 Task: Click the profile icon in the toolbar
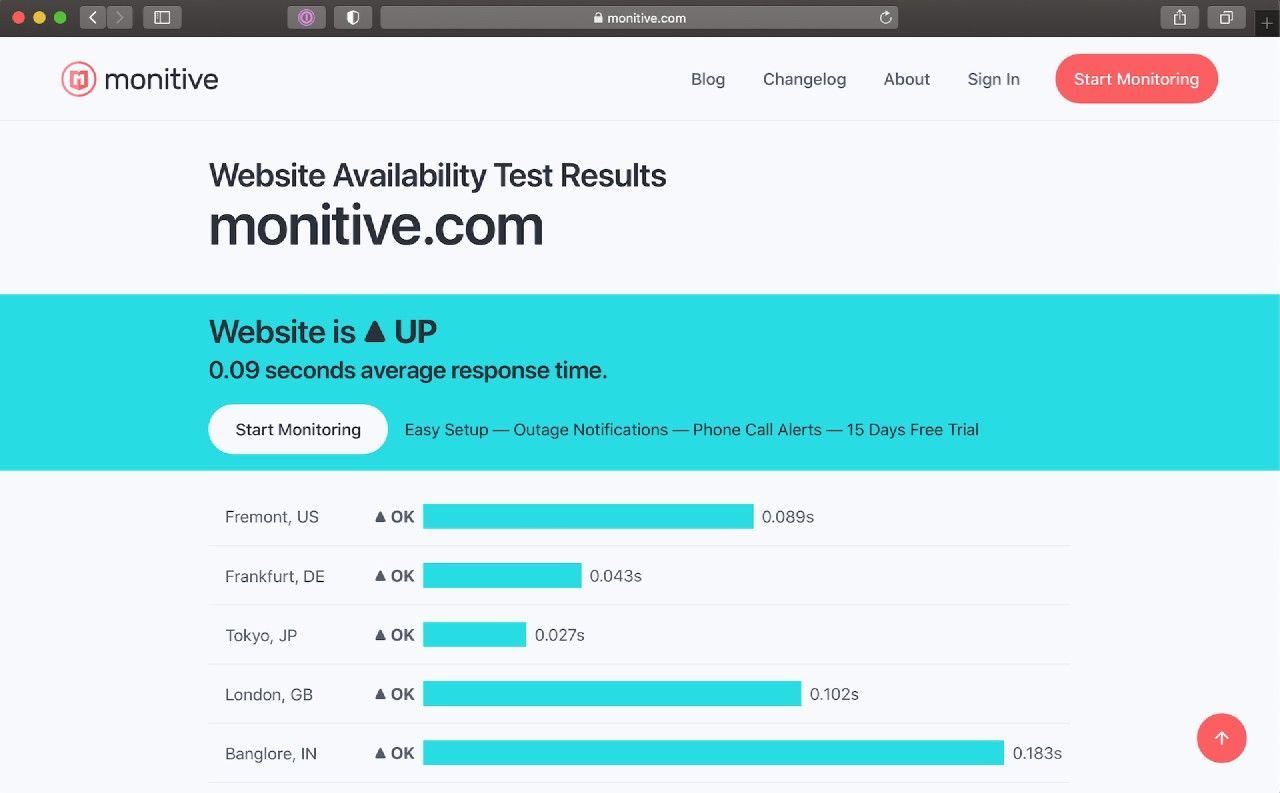pyautogui.click(x=306, y=17)
